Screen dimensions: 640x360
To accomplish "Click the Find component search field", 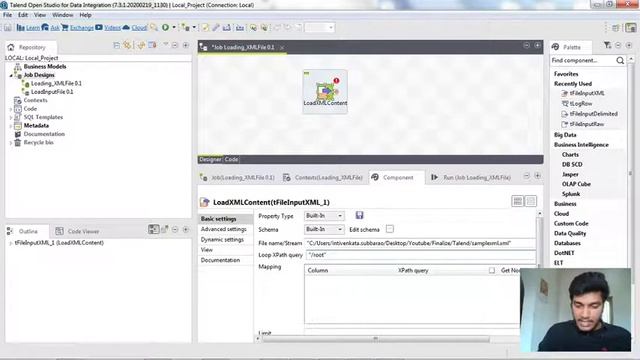I will [582, 60].
